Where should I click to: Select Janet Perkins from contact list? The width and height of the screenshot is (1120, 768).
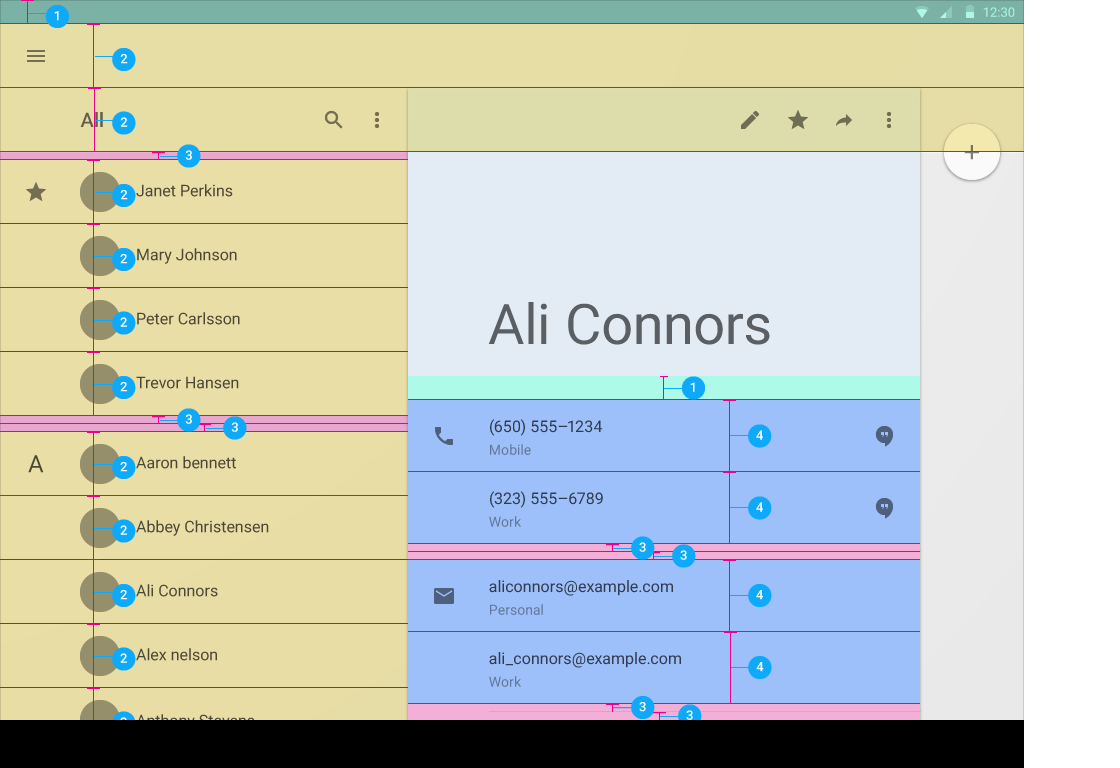[x=185, y=191]
